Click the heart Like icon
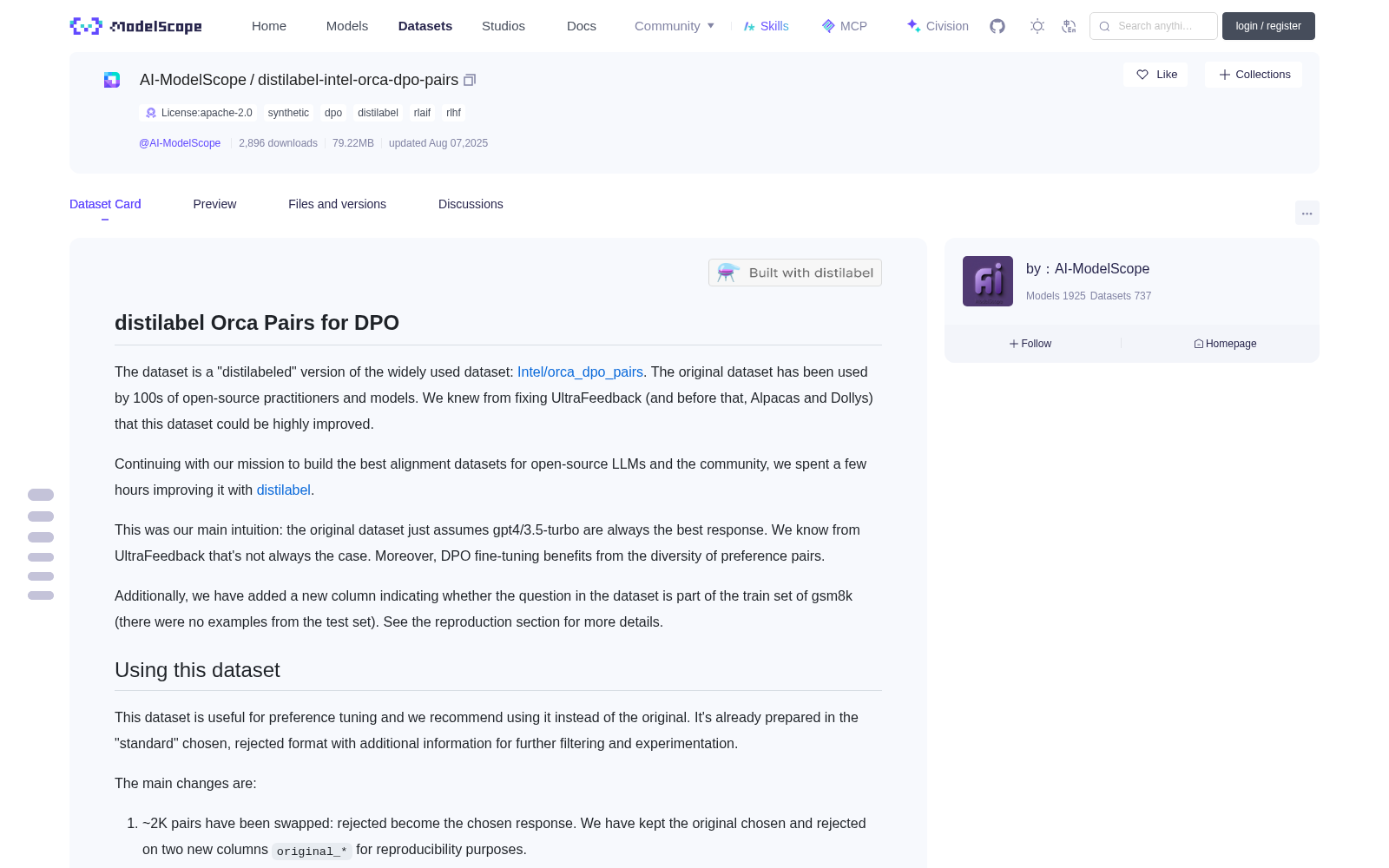1389x868 pixels. 1142,75
